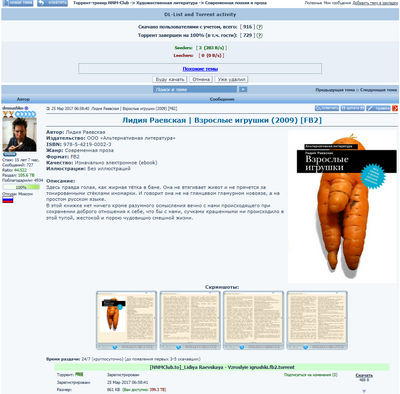Open 'Современная поэзия и проза' breadcrumb link

coord(236,3)
